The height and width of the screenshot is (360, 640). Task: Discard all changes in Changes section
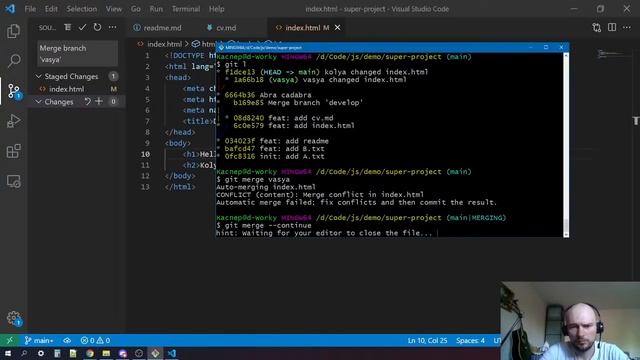click(87, 101)
